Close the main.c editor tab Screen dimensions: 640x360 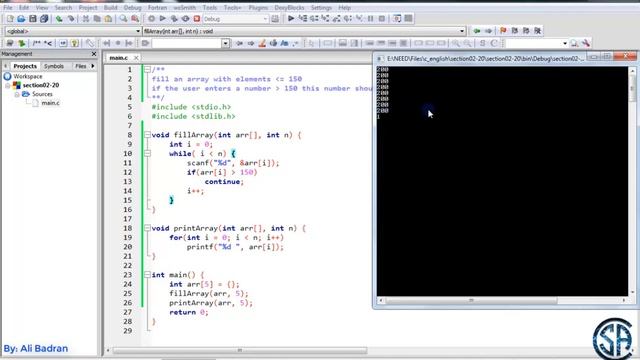pyautogui.click(x=136, y=58)
